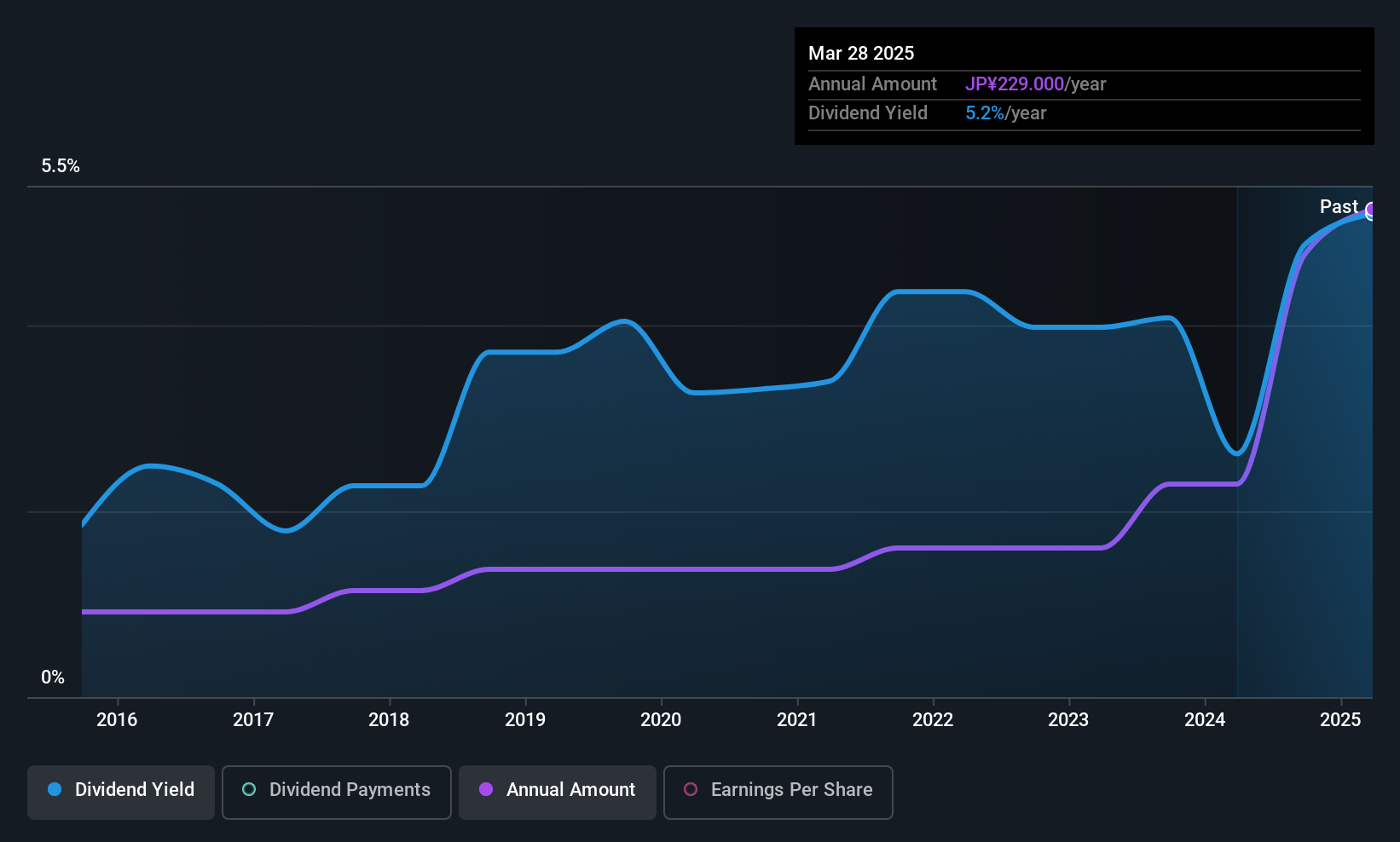Click the 2019 x-axis label
This screenshot has height=842, width=1400.
(x=525, y=719)
